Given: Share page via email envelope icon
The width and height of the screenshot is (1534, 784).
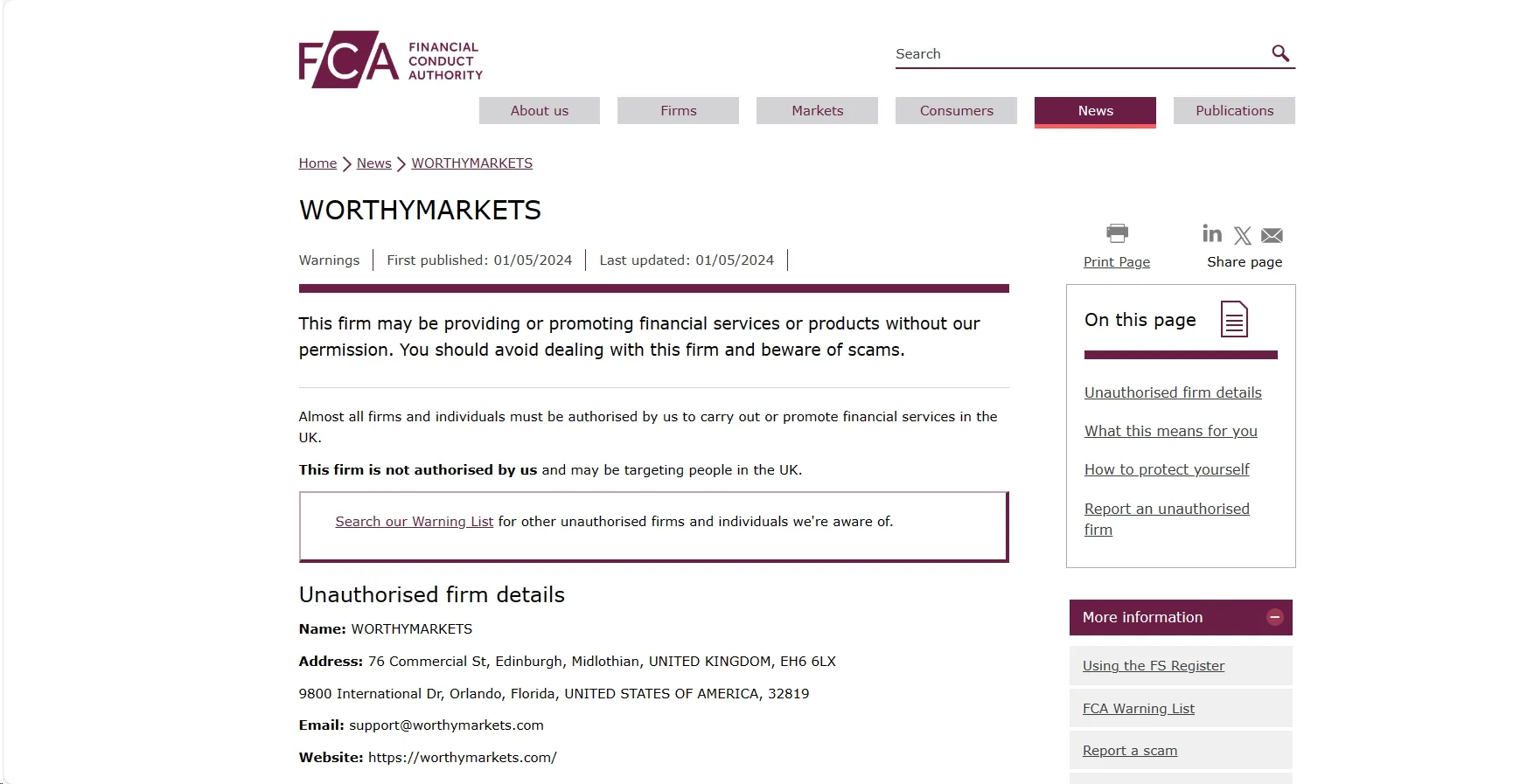Looking at the screenshot, I should [x=1273, y=236].
